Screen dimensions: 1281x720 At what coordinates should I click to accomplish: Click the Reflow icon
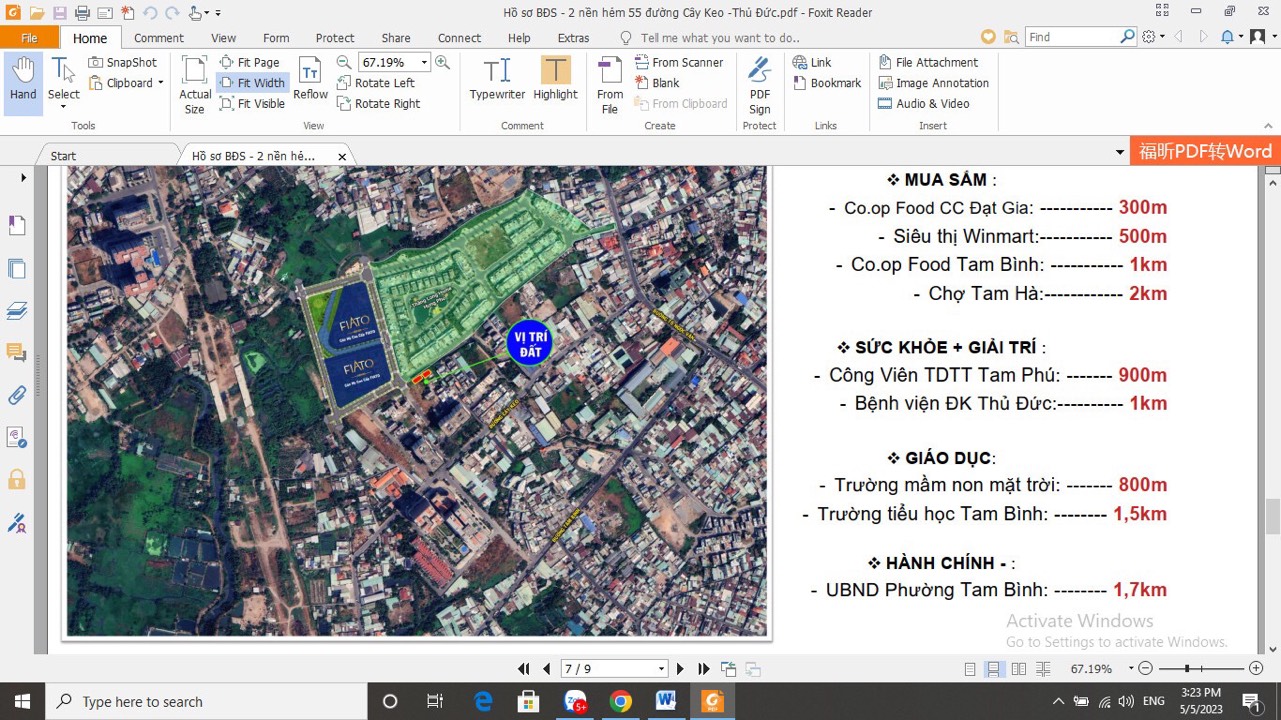click(x=310, y=79)
